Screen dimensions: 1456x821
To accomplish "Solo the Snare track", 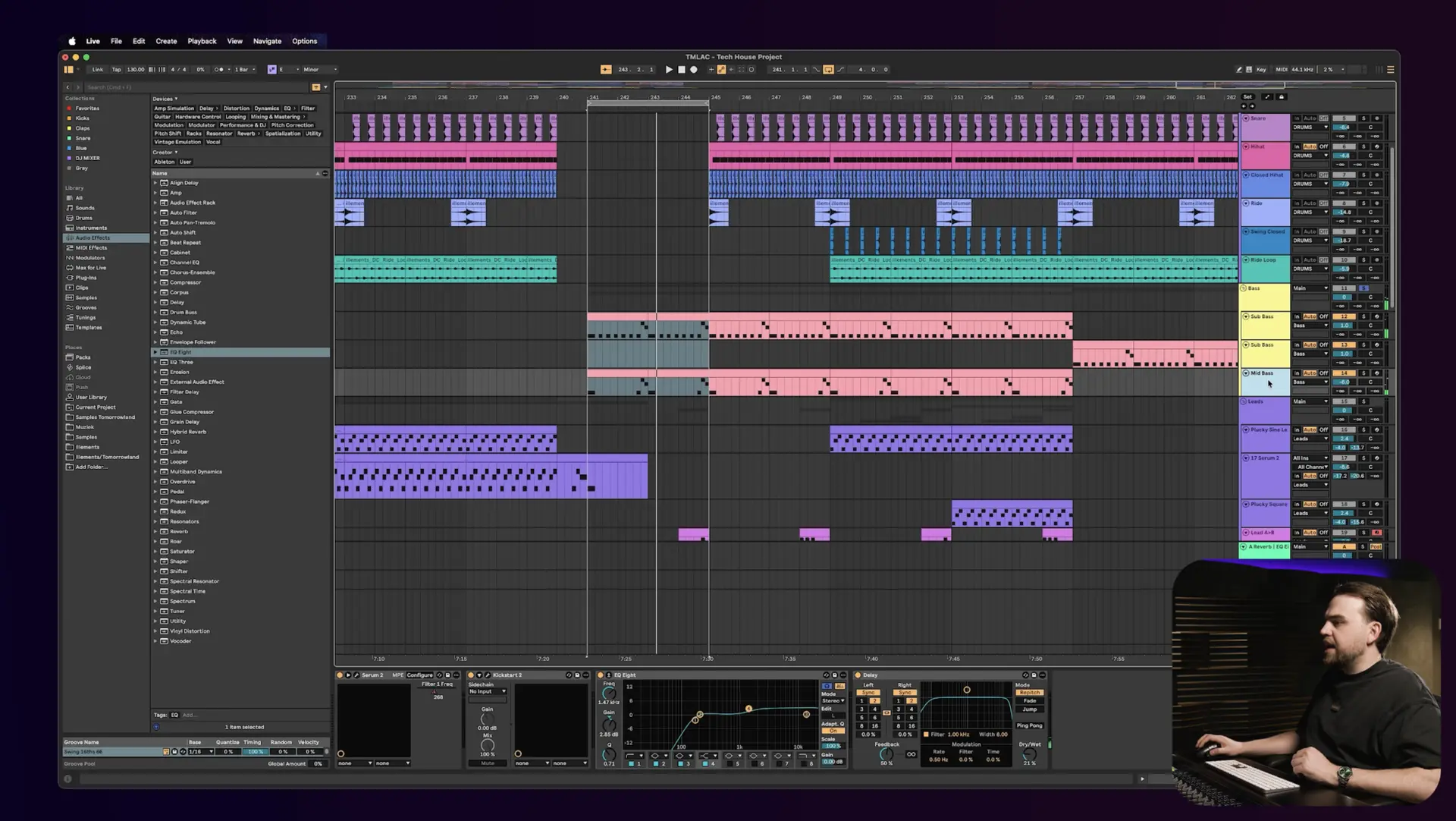I will tap(1363, 118).
